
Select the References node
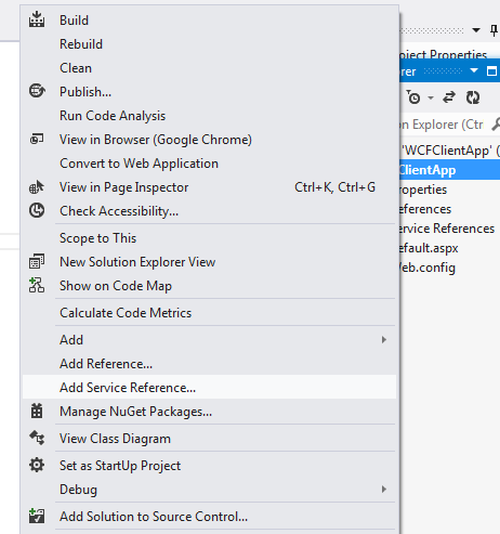point(425,209)
